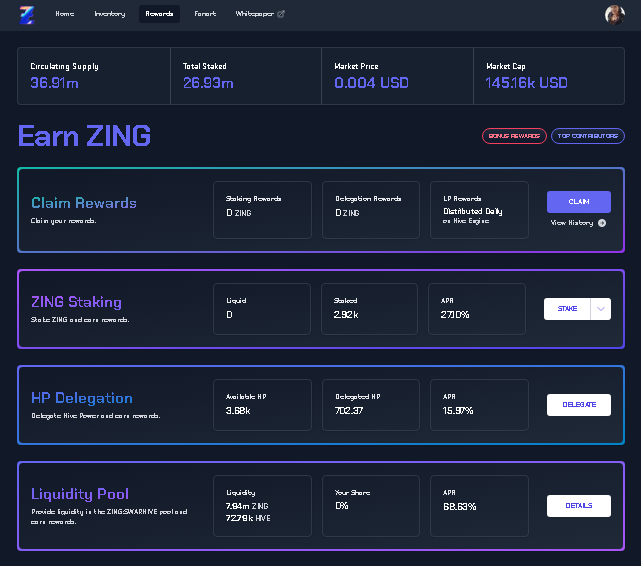
Task: Click the Liquidity Pool title
Action: click(x=80, y=494)
